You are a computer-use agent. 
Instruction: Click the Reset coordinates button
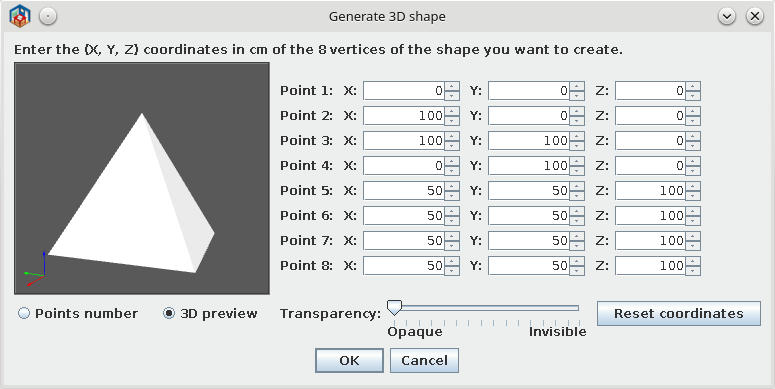tap(679, 313)
